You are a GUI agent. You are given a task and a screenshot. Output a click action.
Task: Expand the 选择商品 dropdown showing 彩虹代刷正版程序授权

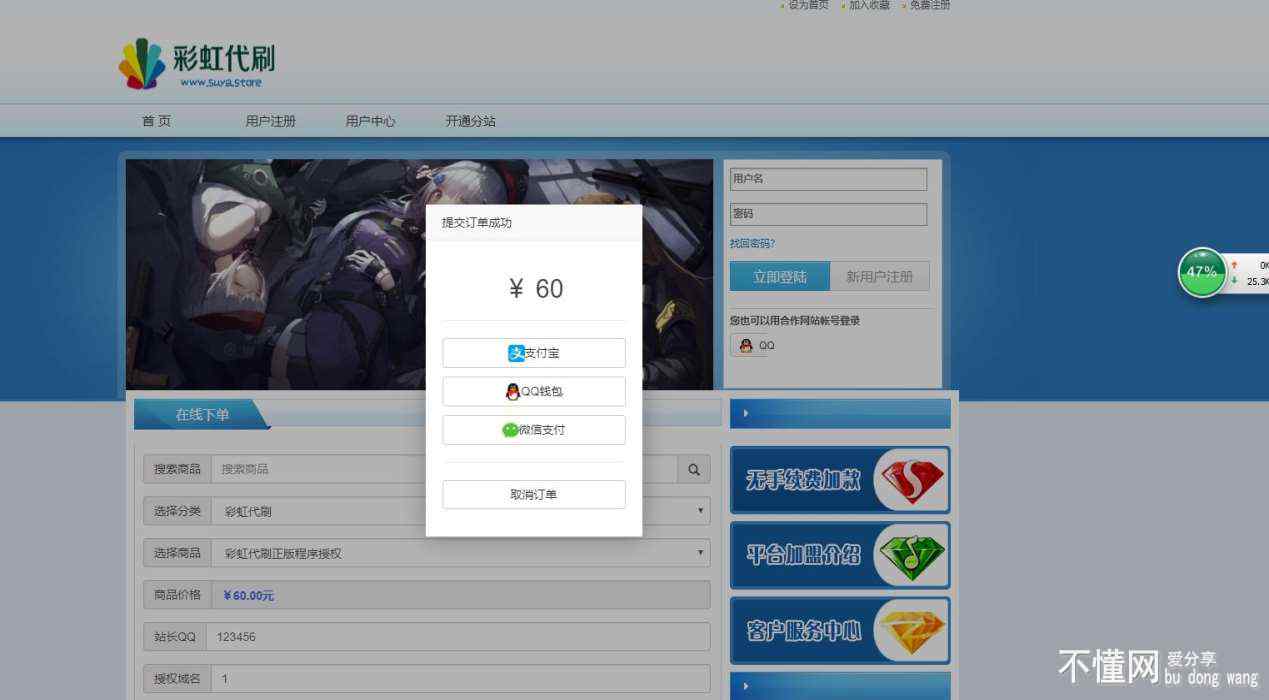[463, 553]
